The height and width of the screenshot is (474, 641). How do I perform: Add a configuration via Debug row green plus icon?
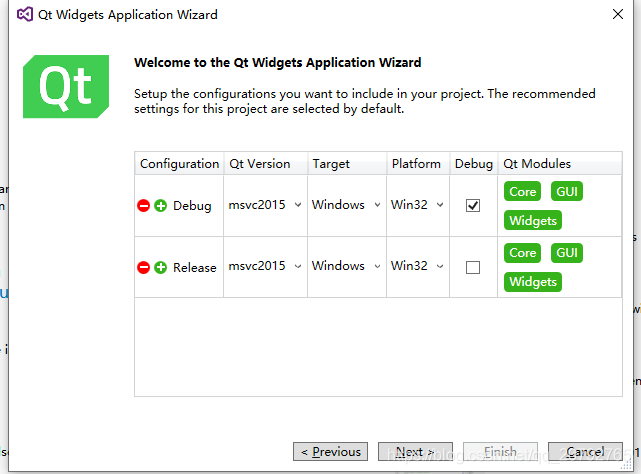161,205
